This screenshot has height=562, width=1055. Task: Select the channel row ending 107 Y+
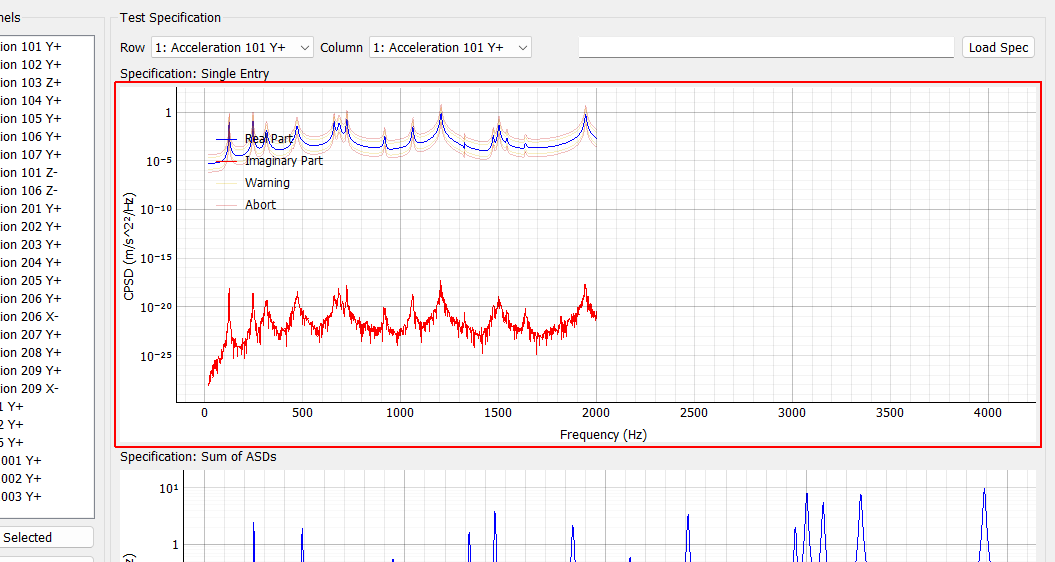tap(46, 155)
